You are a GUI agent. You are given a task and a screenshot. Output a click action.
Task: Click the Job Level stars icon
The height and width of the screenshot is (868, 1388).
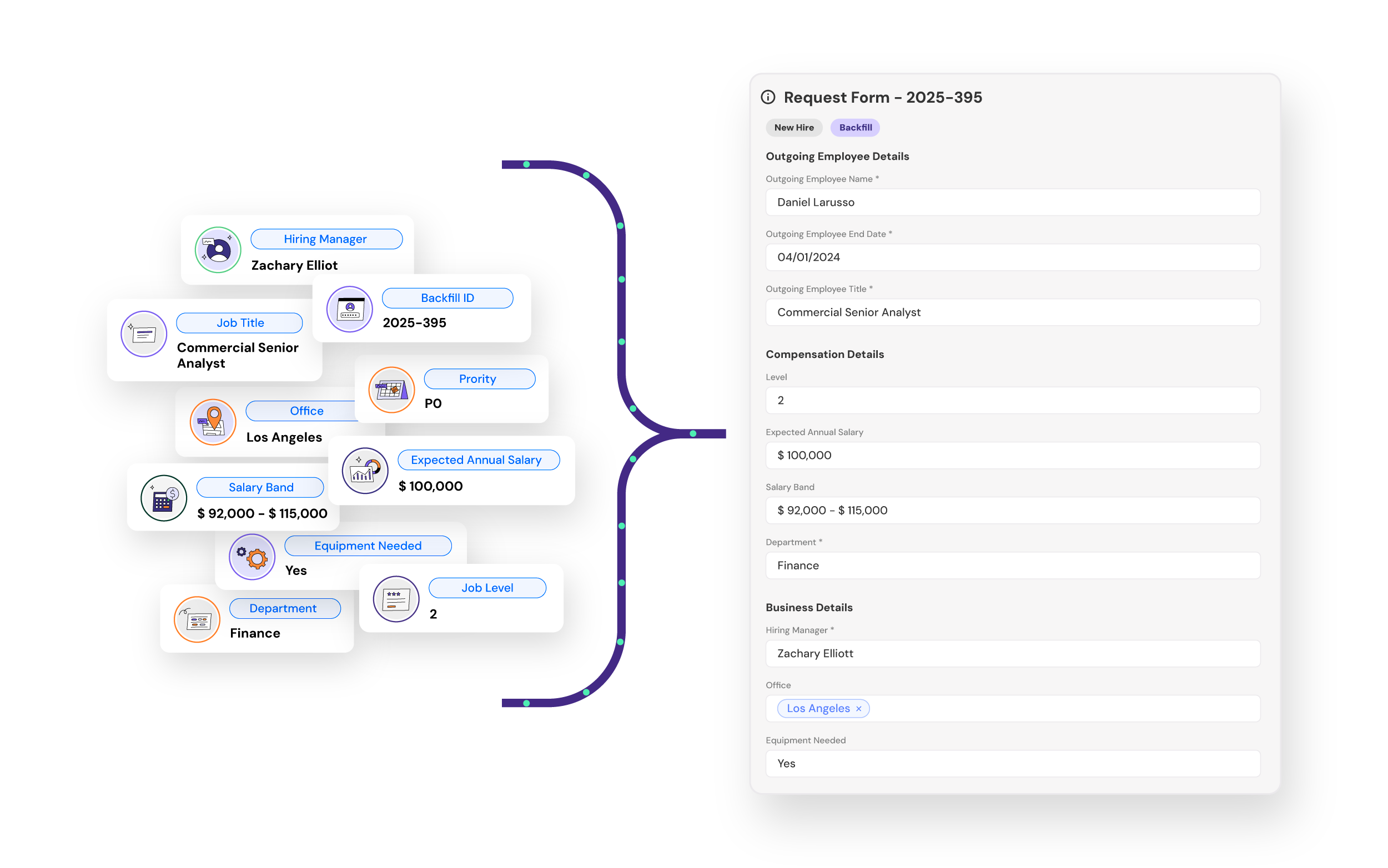coord(396,599)
